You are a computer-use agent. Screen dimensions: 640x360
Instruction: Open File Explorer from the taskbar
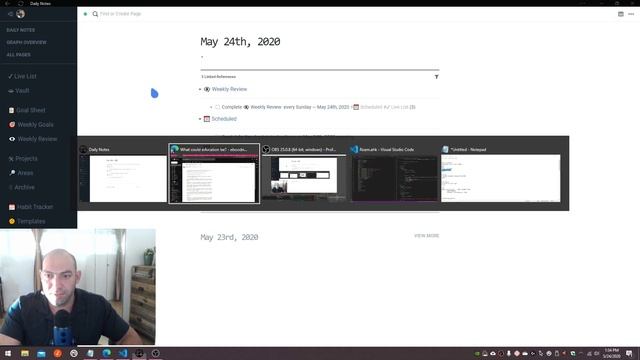coord(25,353)
